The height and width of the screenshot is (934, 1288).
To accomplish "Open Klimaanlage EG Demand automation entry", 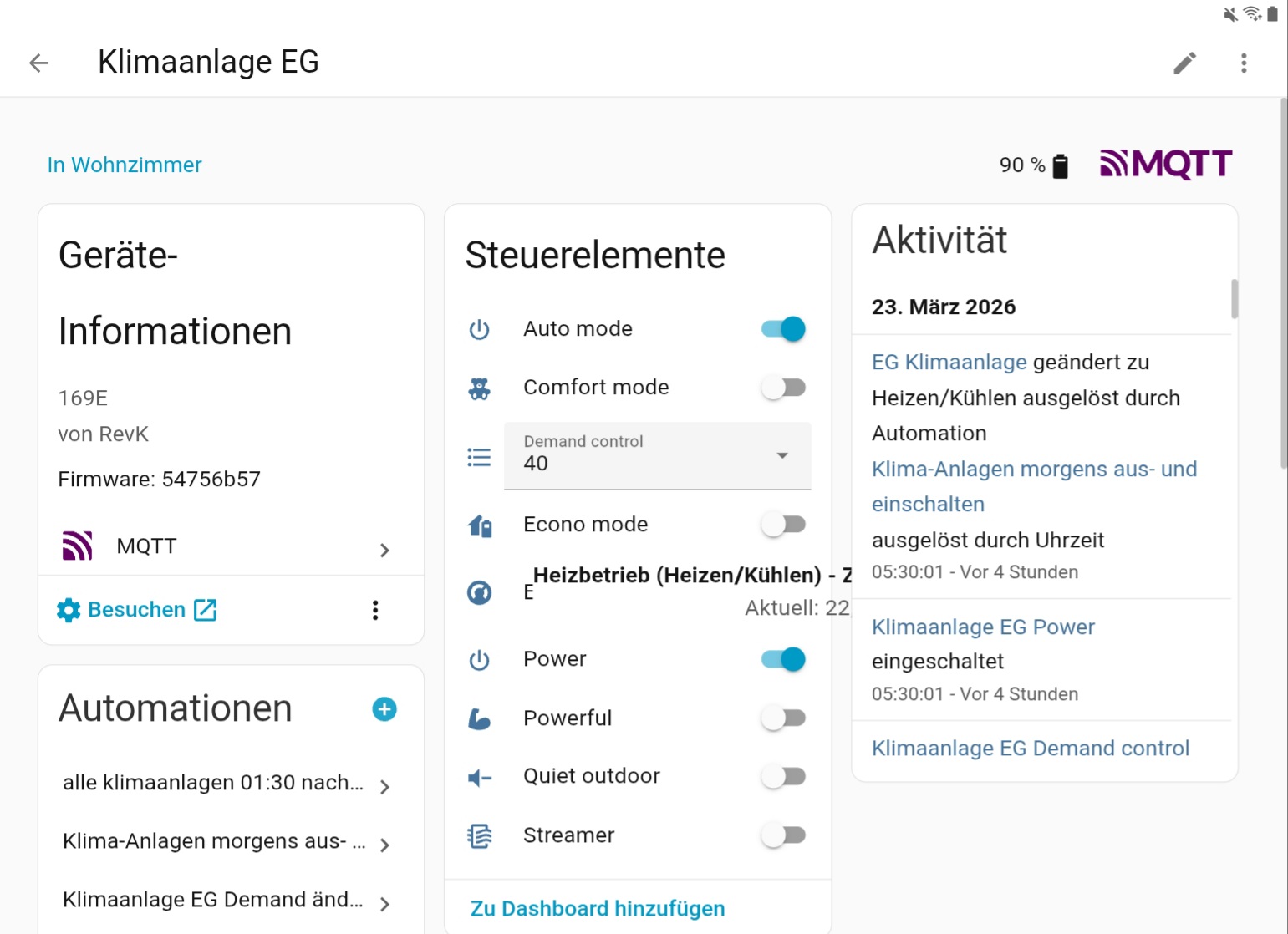I will (x=227, y=900).
